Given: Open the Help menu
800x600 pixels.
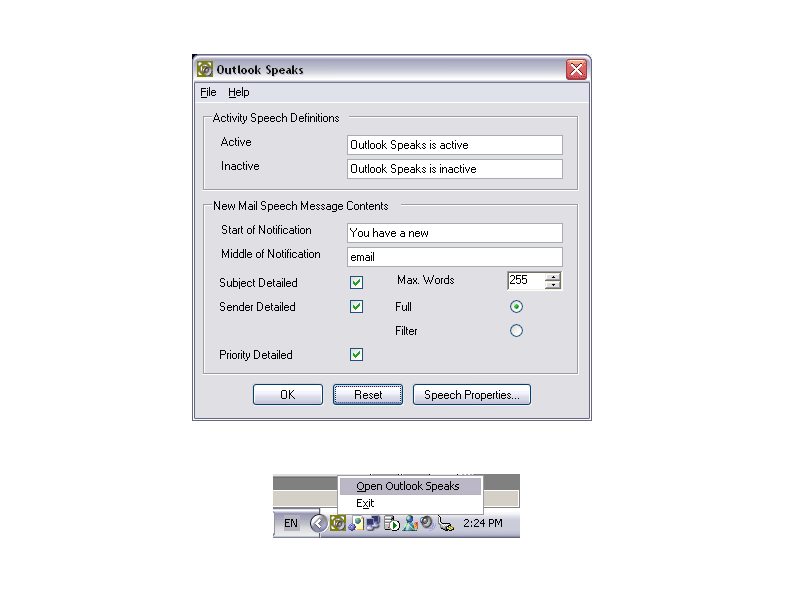Looking at the screenshot, I should coord(239,92).
